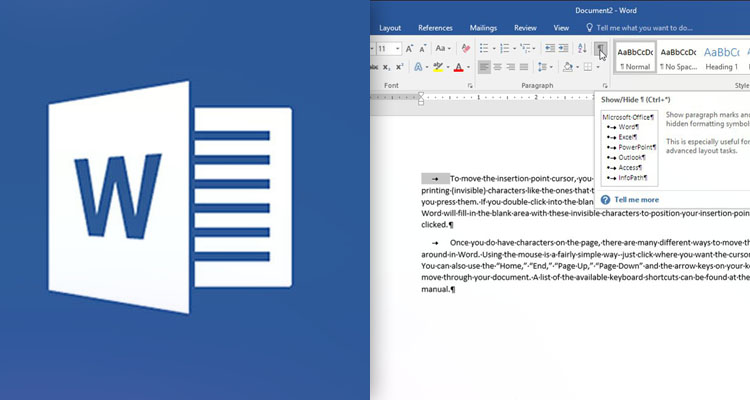
Task: Open the numbering library dropdown arrow
Action: pyautogui.click(x=514, y=48)
